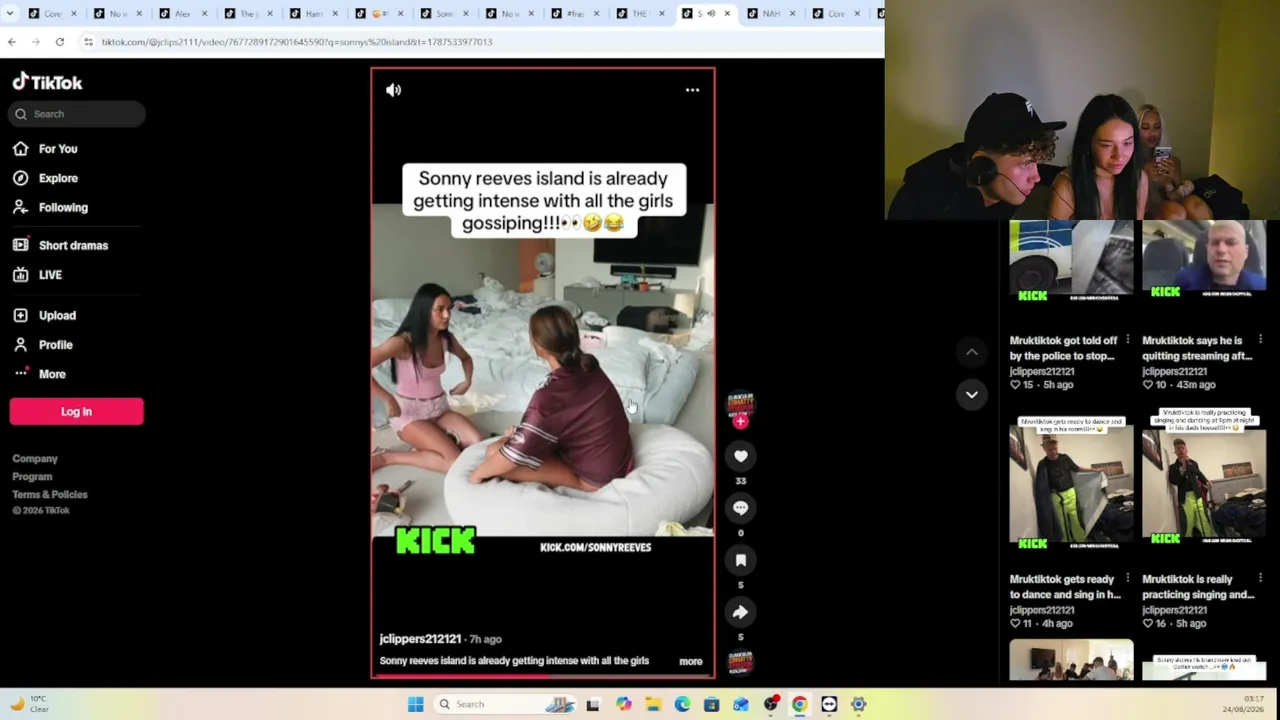Switch to the '#frac' browser tab
Viewport: 1280px width, 720px height.
(575, 14)
